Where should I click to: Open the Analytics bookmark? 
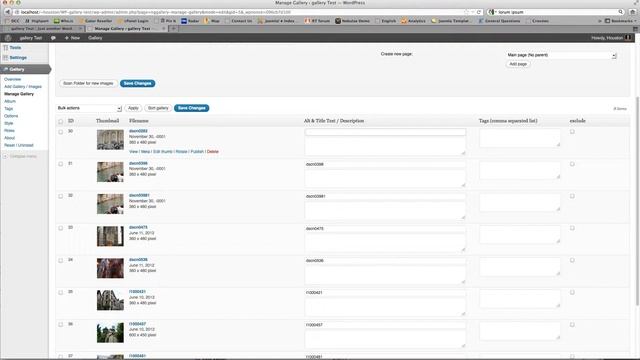point(413,21)
